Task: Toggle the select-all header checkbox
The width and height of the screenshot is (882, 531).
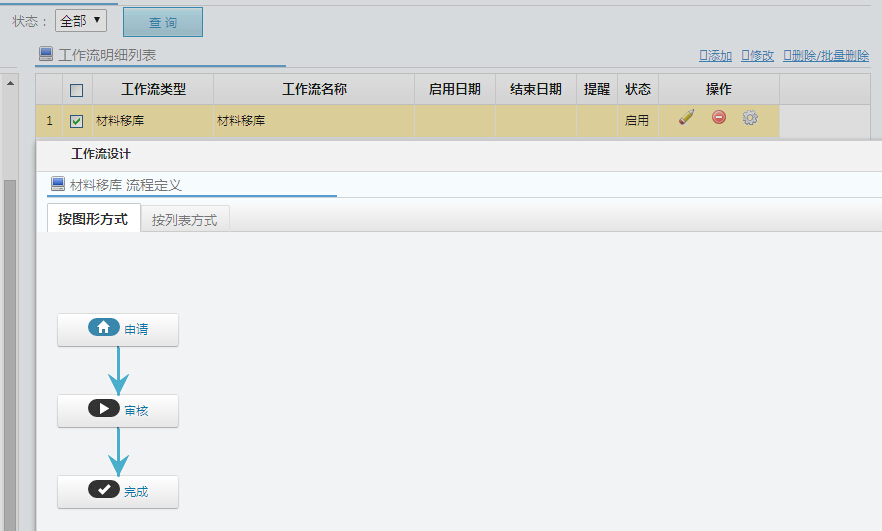Action: click(x=77, y=90)
